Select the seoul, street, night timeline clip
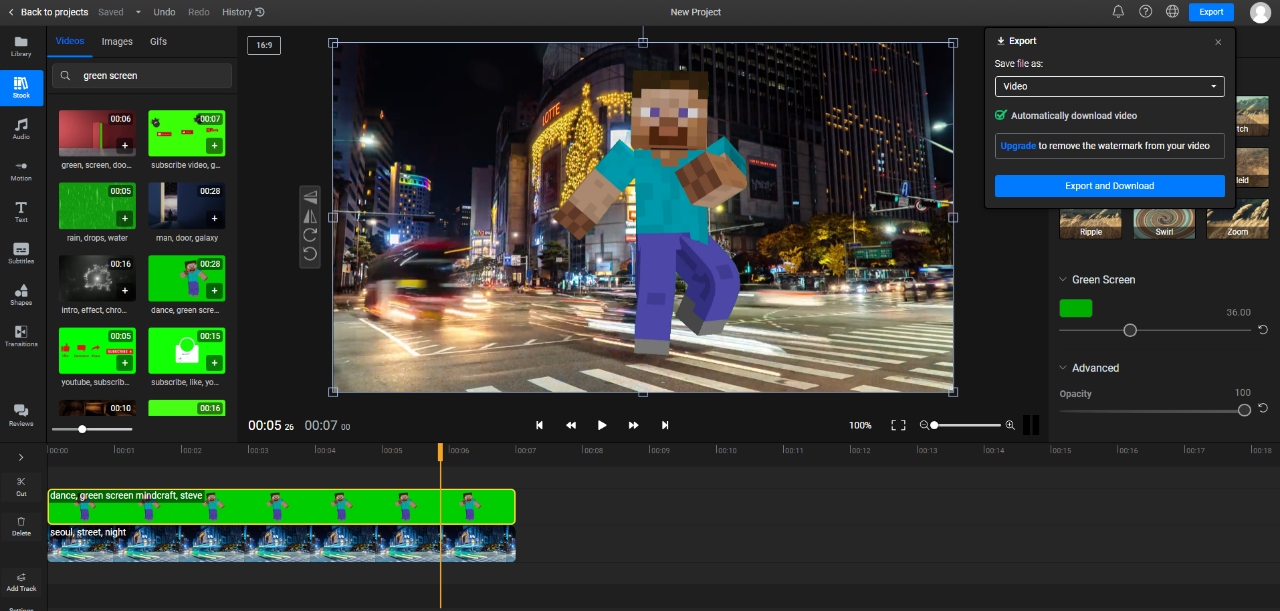1280x611 pixels. [x=282, y=544]
